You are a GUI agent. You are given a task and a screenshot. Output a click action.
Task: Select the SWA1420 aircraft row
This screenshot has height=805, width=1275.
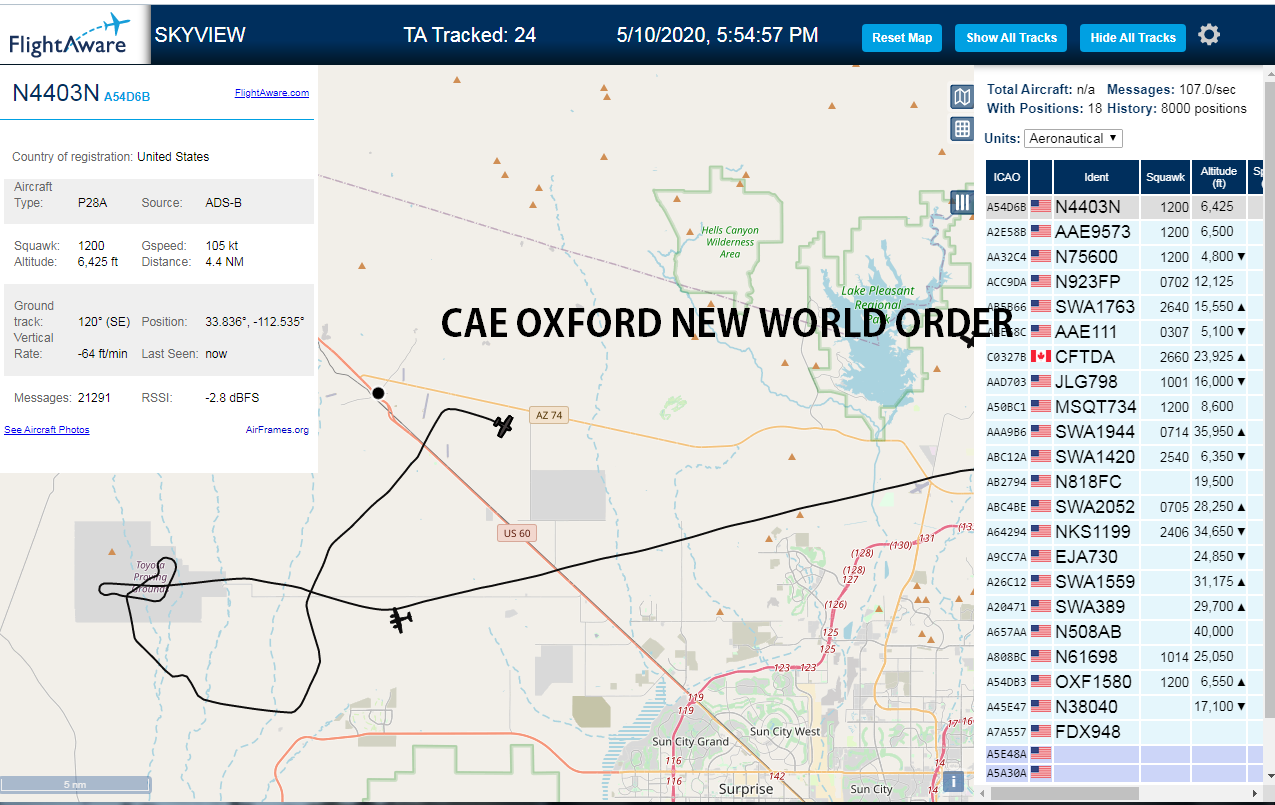(1123, 457)
